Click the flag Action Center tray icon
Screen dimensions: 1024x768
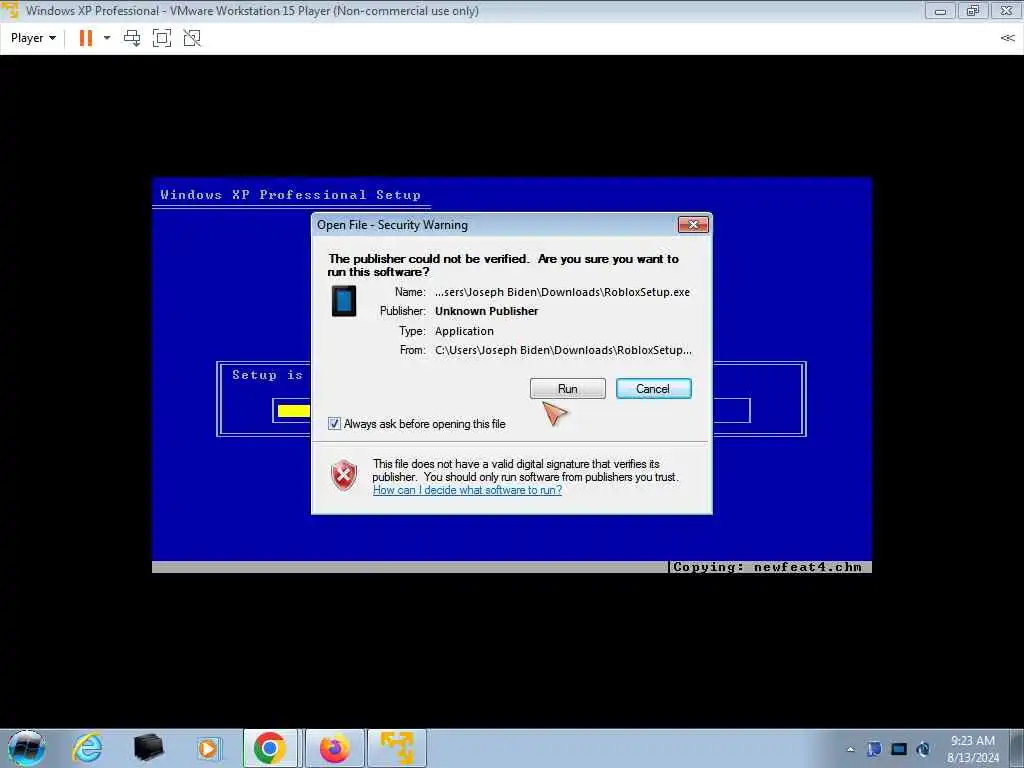click(x=874, y=749)
